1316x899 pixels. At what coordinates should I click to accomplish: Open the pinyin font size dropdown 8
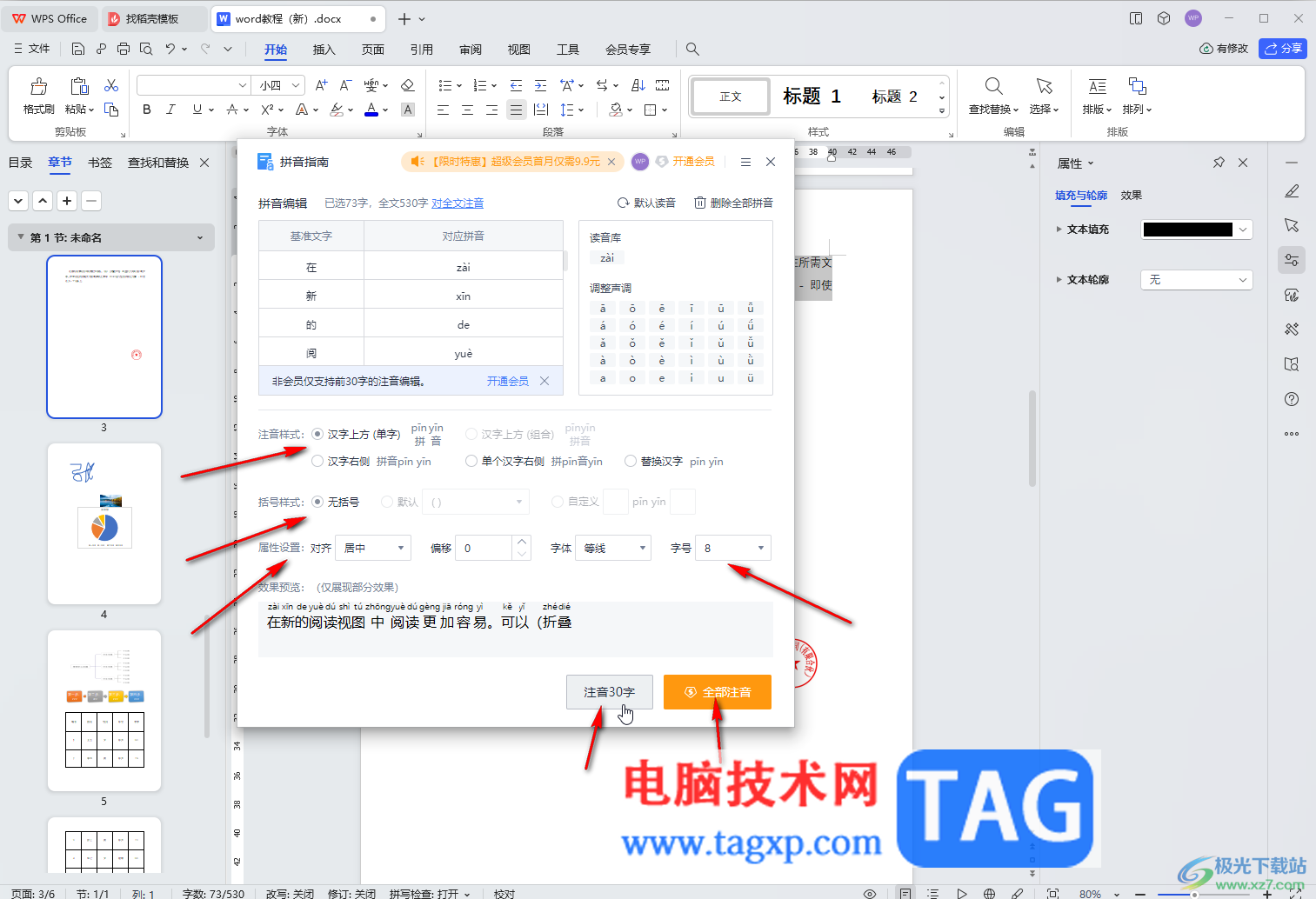point(733,548)
